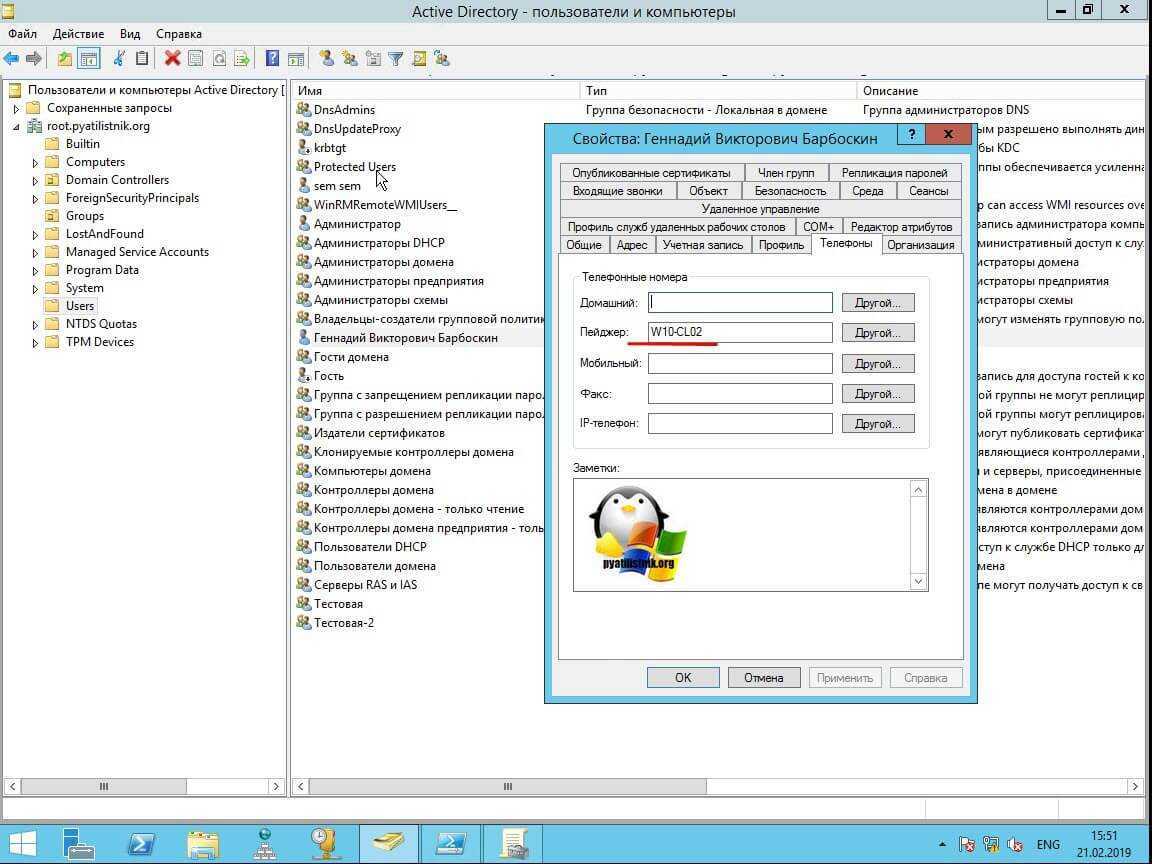The height and width of the screenshot is (864, 1152).
Task: Click the Export list toolbar icon
Action: point(241,58)
